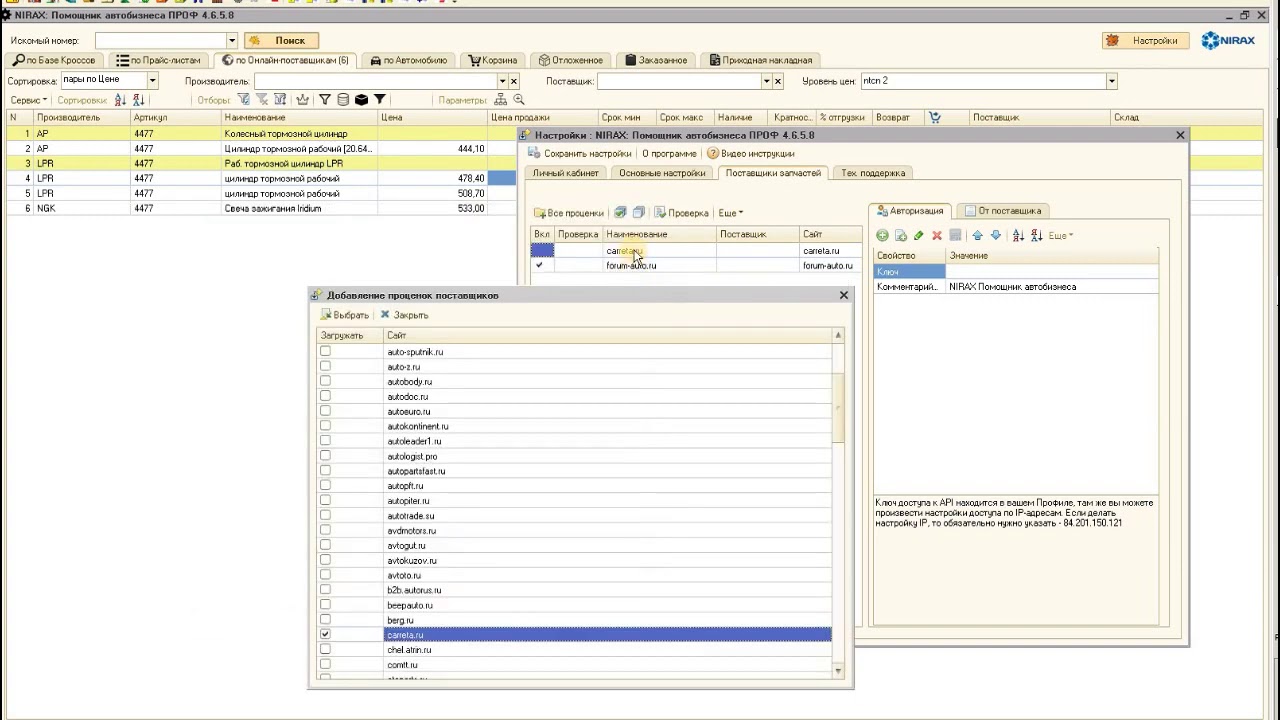The image size is (1280, 720).
Task: Enable the avtoto.ru checkbox
Action: point(325,575)
